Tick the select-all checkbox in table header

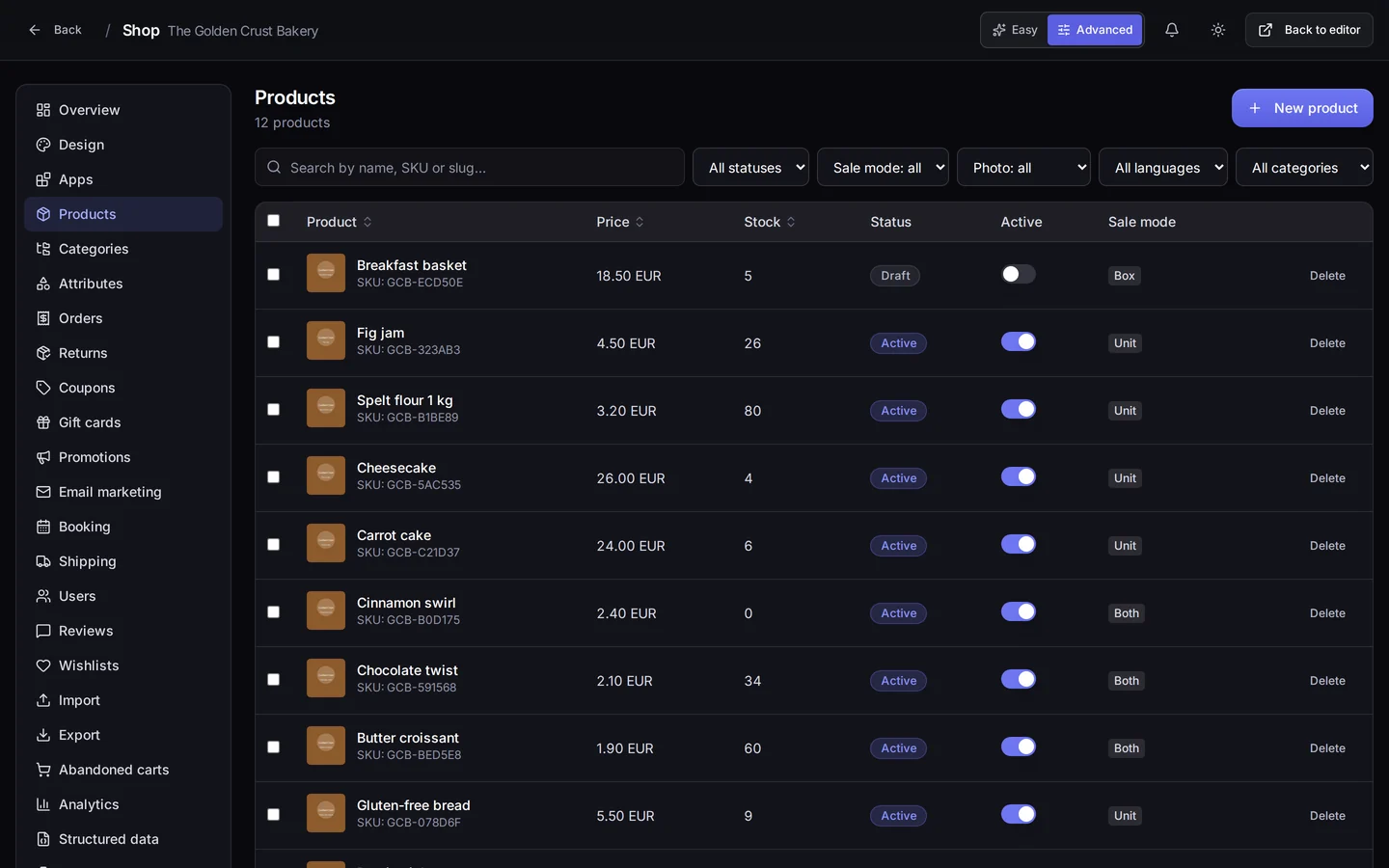click(274, 221)
